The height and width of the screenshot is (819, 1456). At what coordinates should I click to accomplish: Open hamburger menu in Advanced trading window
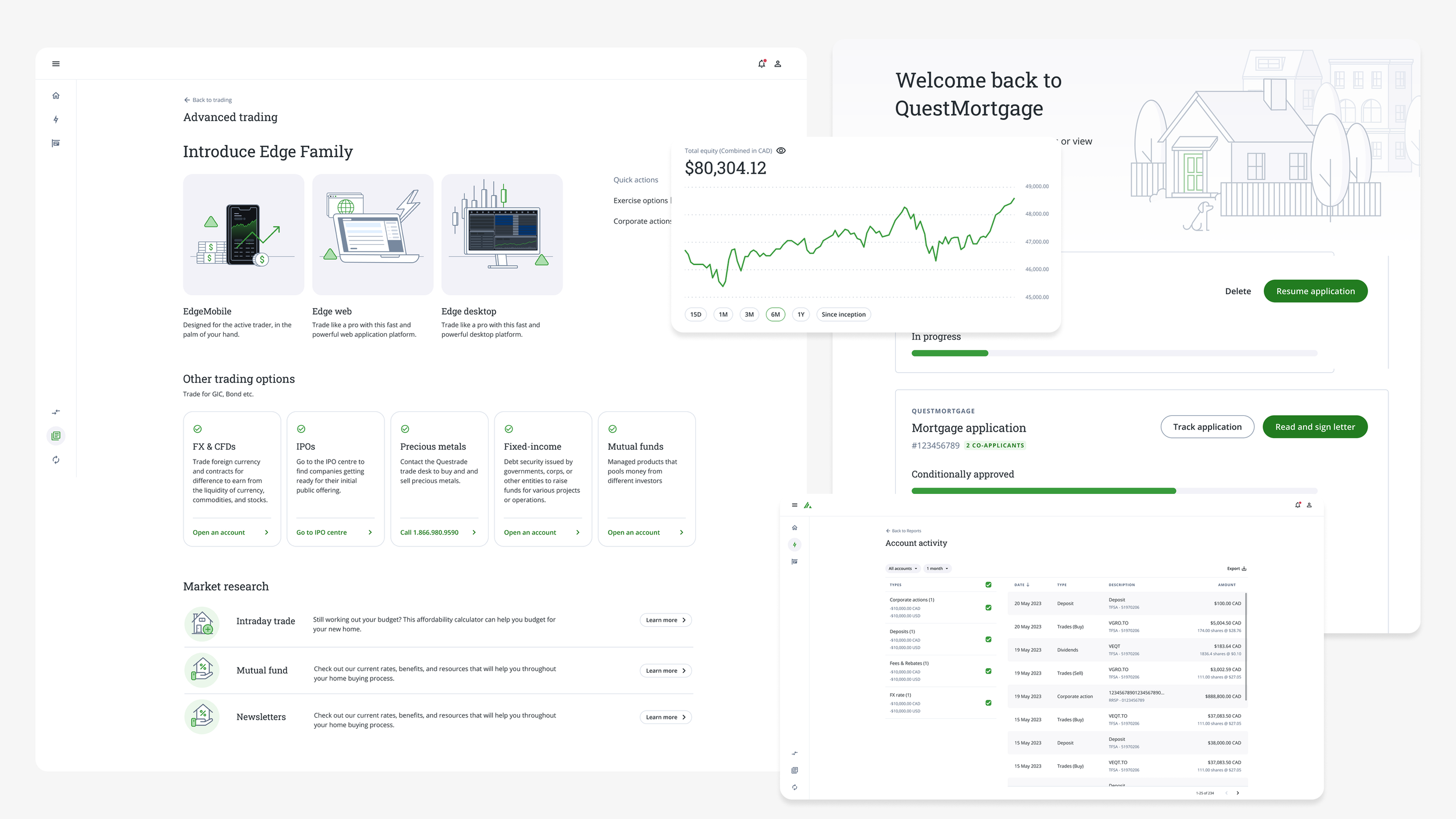56,63
